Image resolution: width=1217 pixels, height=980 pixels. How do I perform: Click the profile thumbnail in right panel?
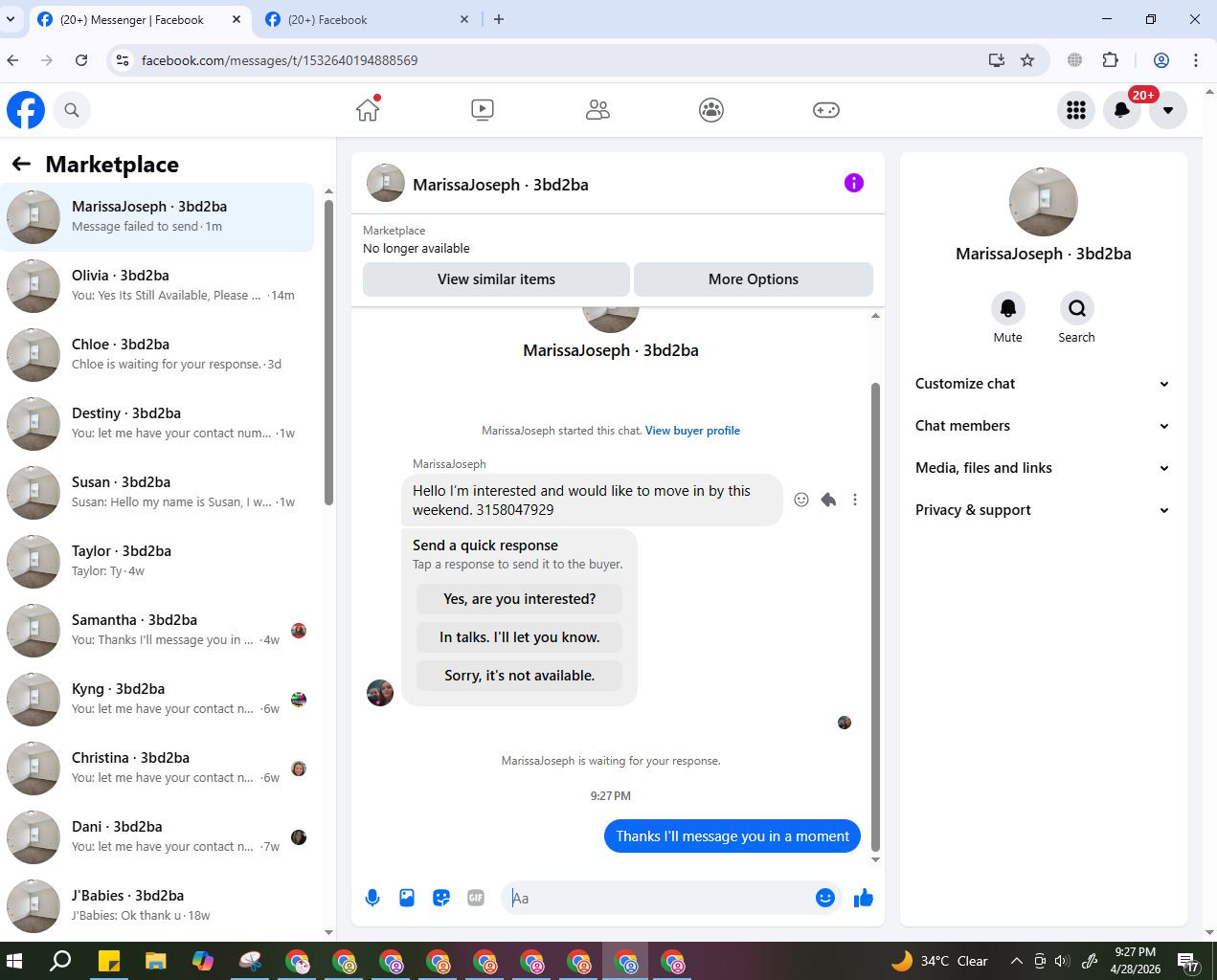click(1044, 202)
